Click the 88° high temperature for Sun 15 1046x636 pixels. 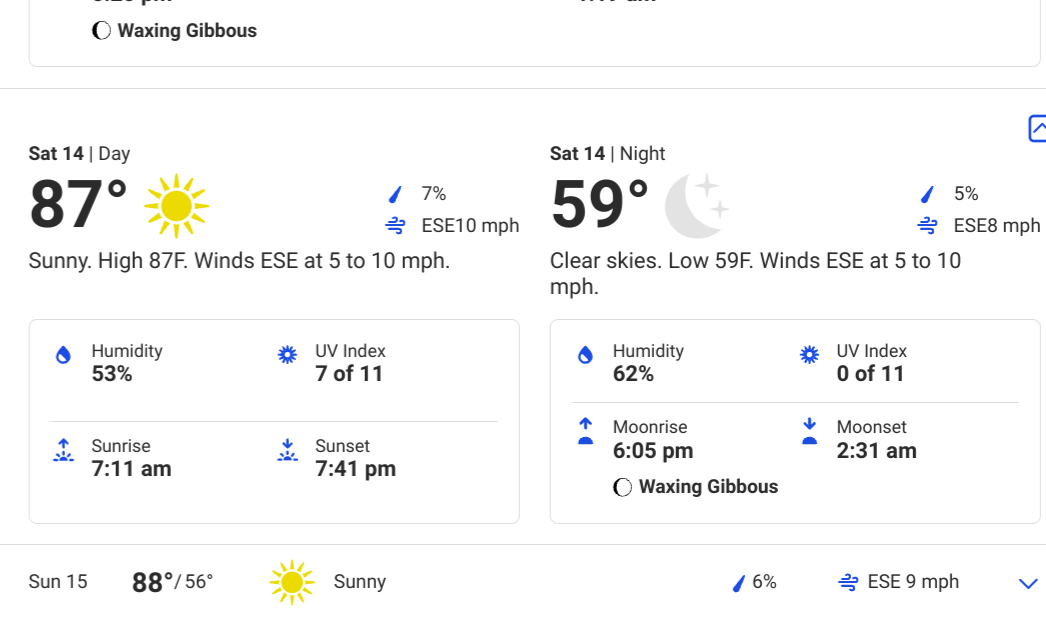click(152, 583)
